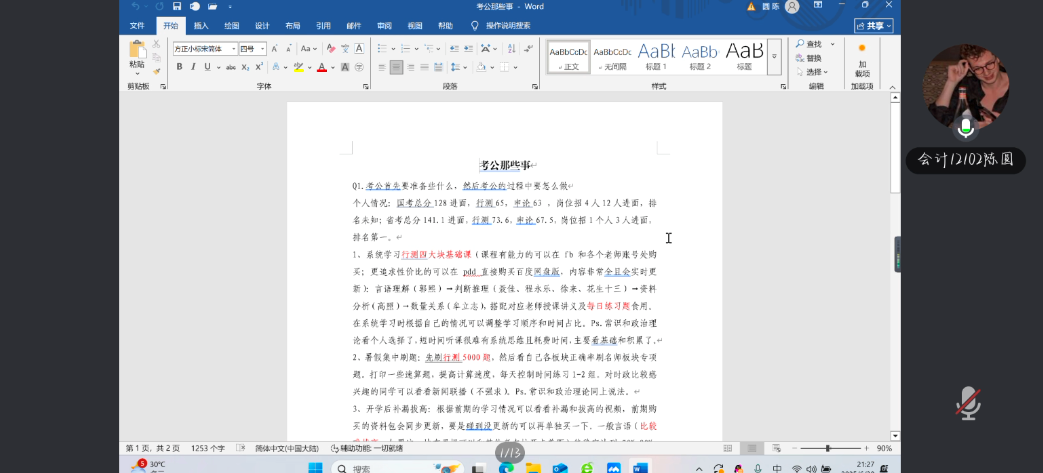Click the bulleted list icon
The height and width of the screenshot is (473, 1043).
tap(381, 48)
